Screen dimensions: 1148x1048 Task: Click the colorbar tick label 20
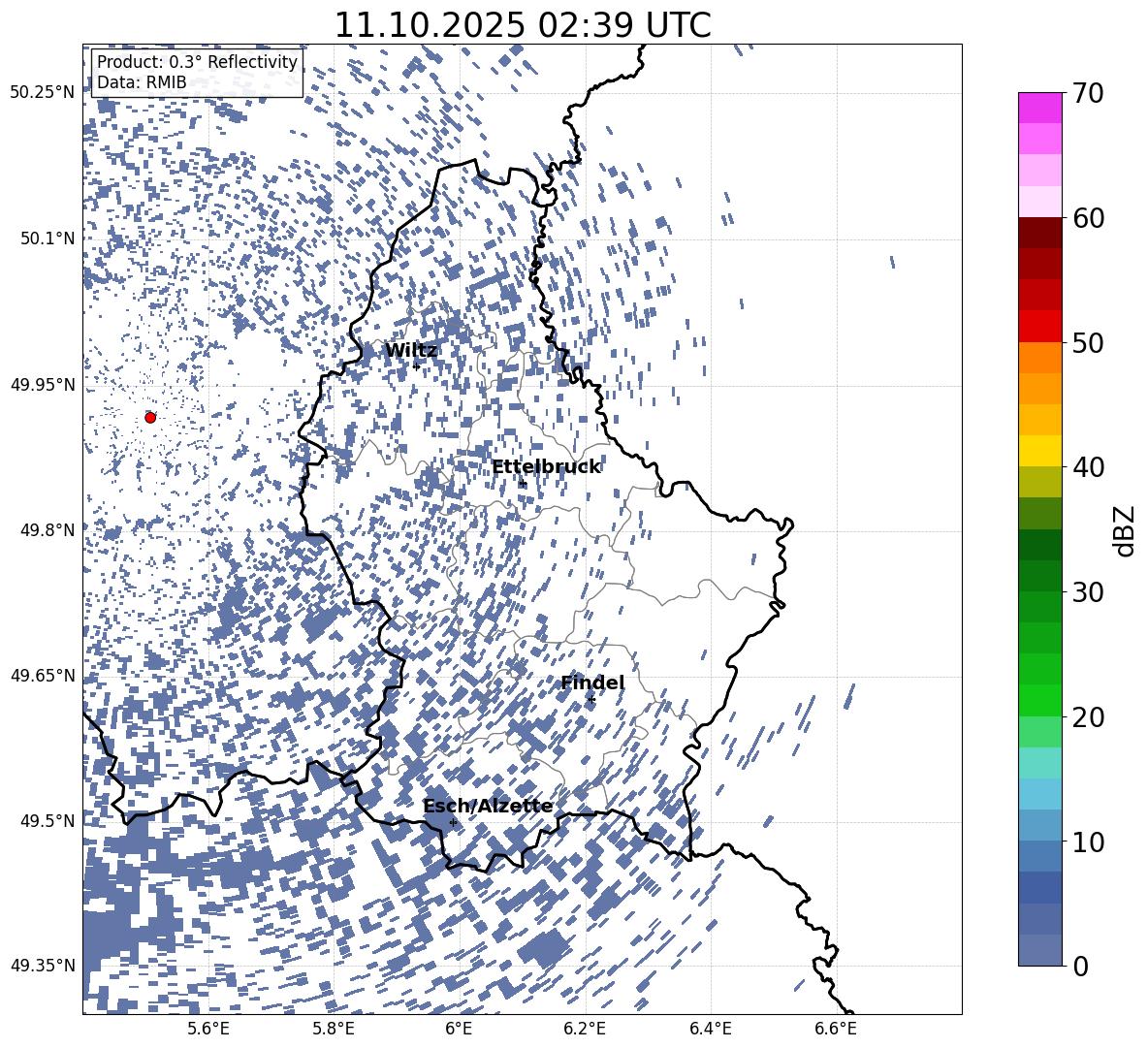coord(1088,716)
